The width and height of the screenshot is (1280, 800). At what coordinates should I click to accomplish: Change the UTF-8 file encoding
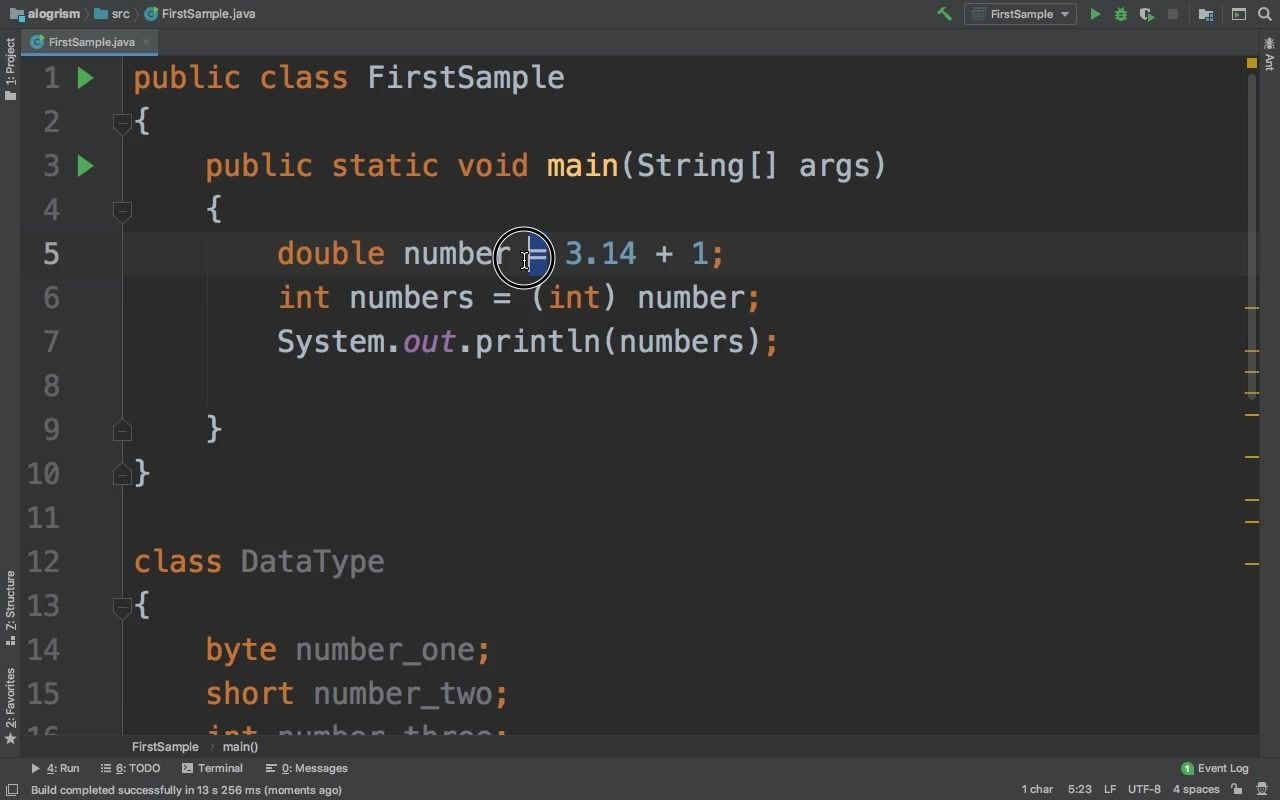[x=1144, y=790]
